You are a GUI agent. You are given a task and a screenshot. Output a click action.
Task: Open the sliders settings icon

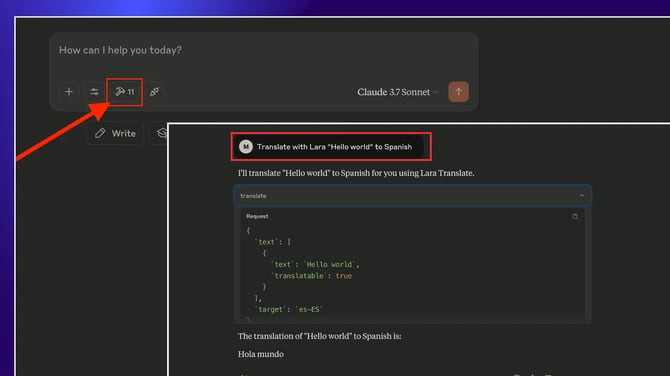[94, 91]
